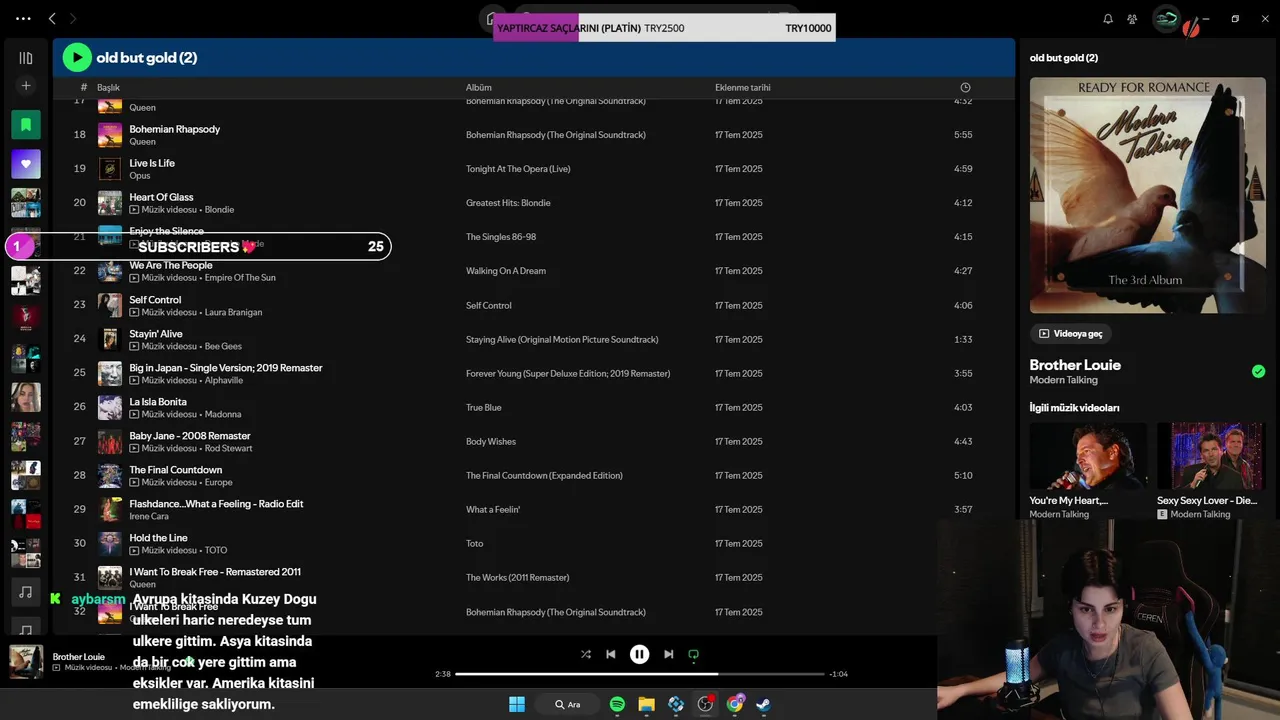Click music video icon in Heart Of Glass row
The width and height of the screenshot is (1280, 720).
coord(134,210)
